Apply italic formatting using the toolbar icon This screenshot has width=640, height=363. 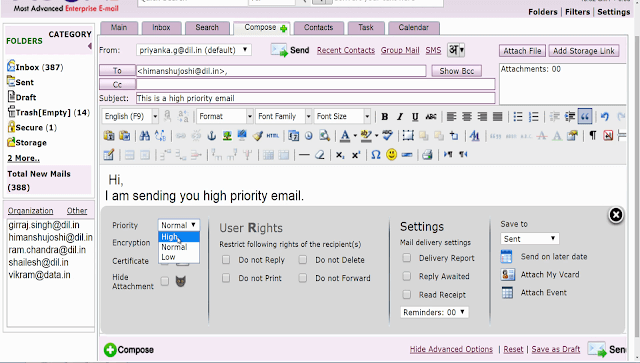400,117
